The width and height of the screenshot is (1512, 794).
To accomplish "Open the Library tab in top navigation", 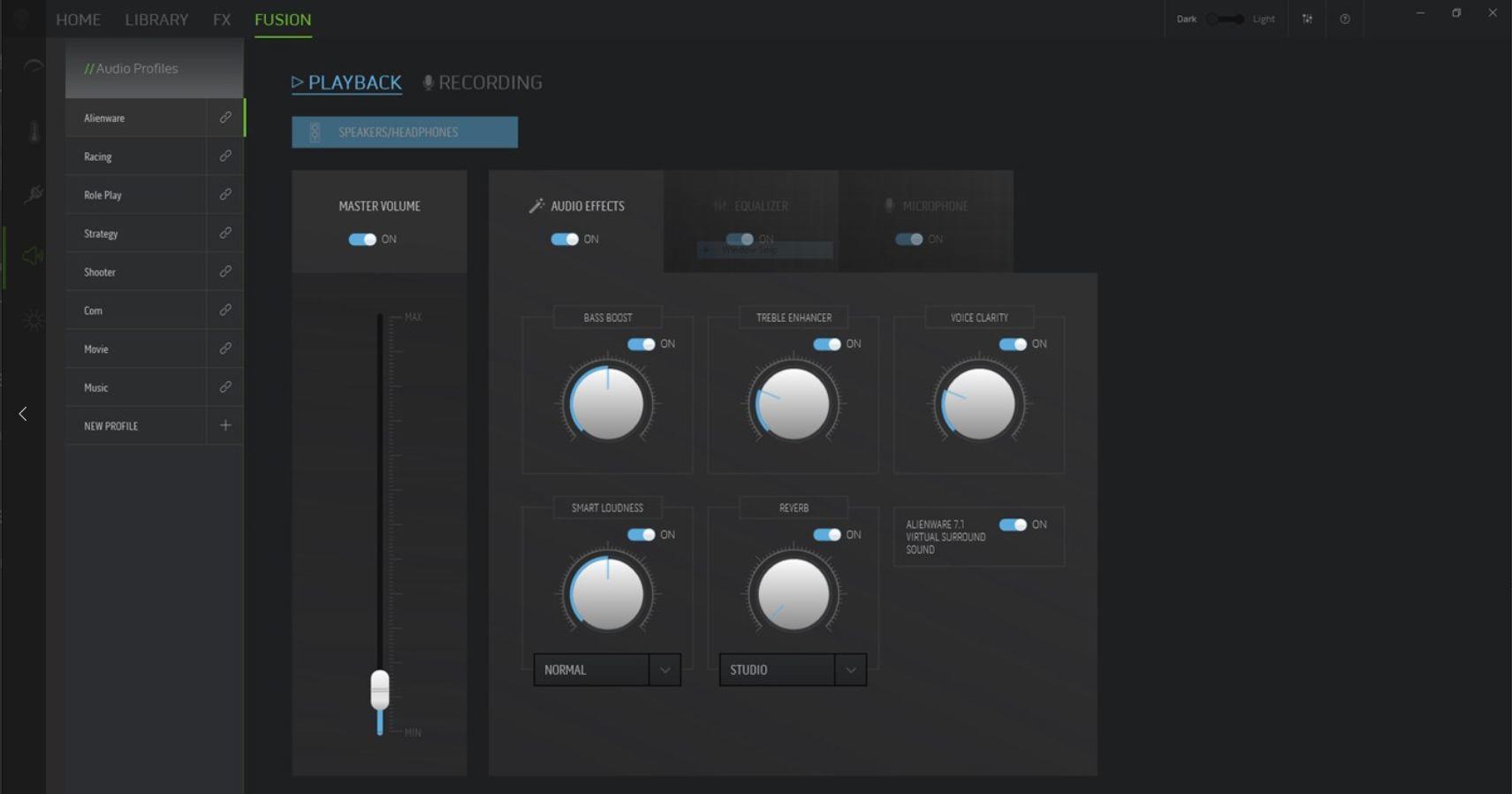I will 156,19.
